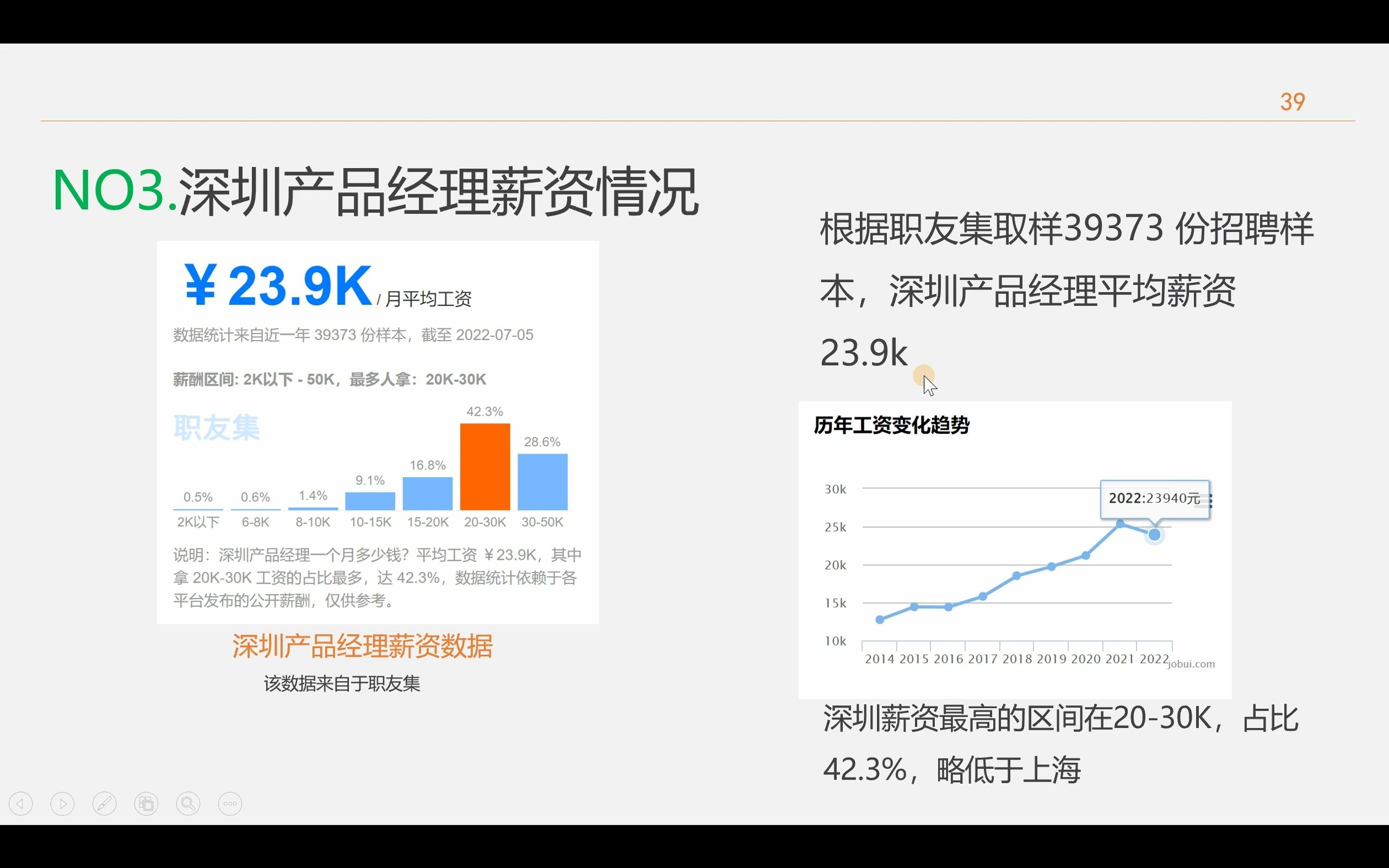Click the 30k y-axis label
The image size is (1389, 868).
pos(835,489)
